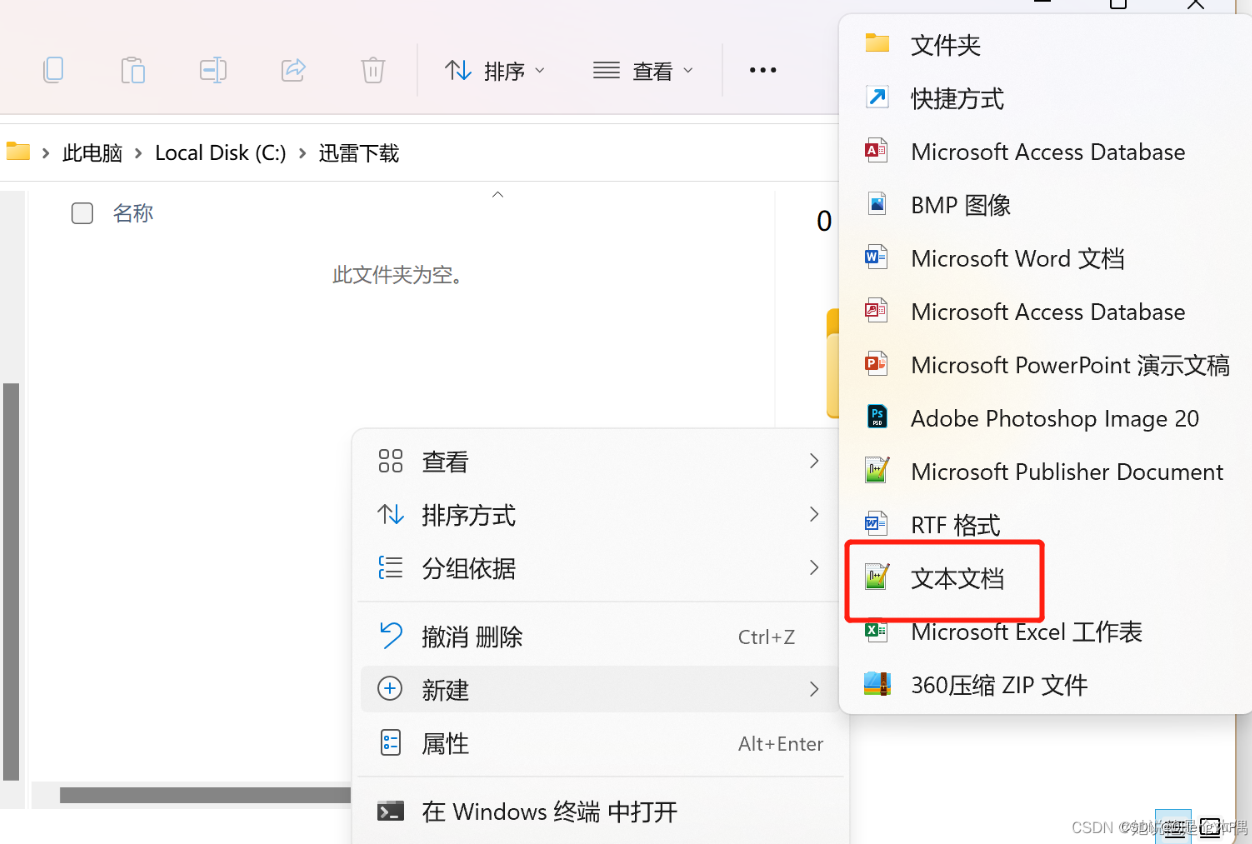Navigate to Local Disk (C:) breadcrumb

point(221,153)
